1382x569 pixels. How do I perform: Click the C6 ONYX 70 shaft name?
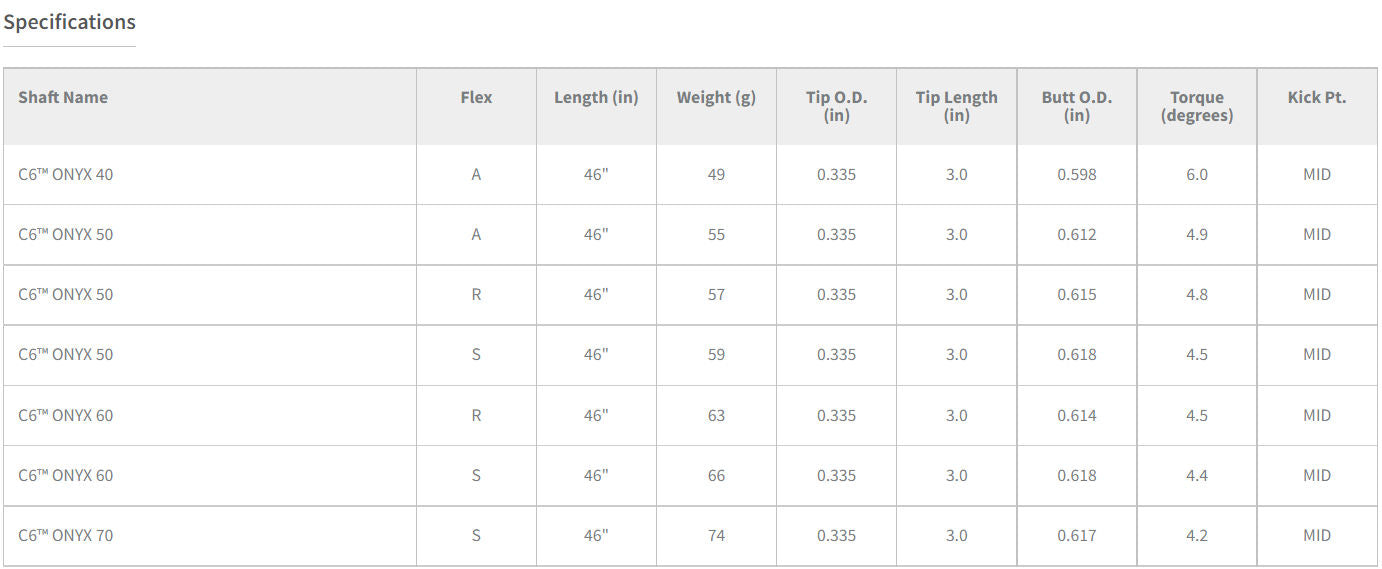tap(66, 535)
